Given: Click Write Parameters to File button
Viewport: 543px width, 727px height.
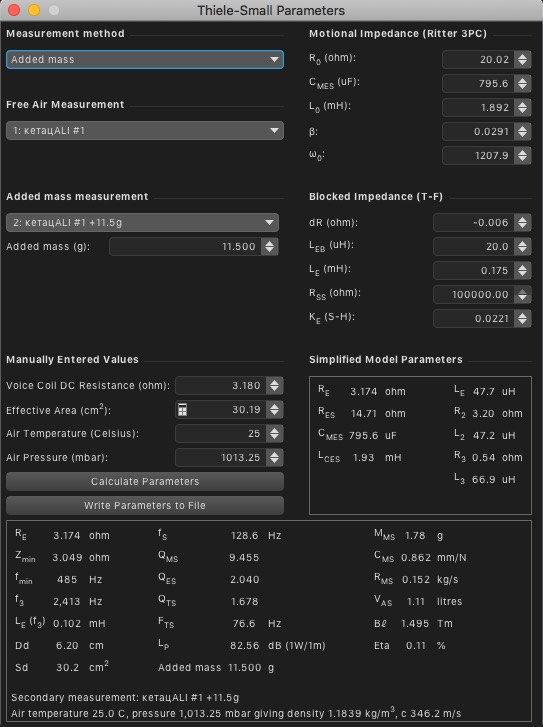Looking at the screenshot, I should click(145, 505).
